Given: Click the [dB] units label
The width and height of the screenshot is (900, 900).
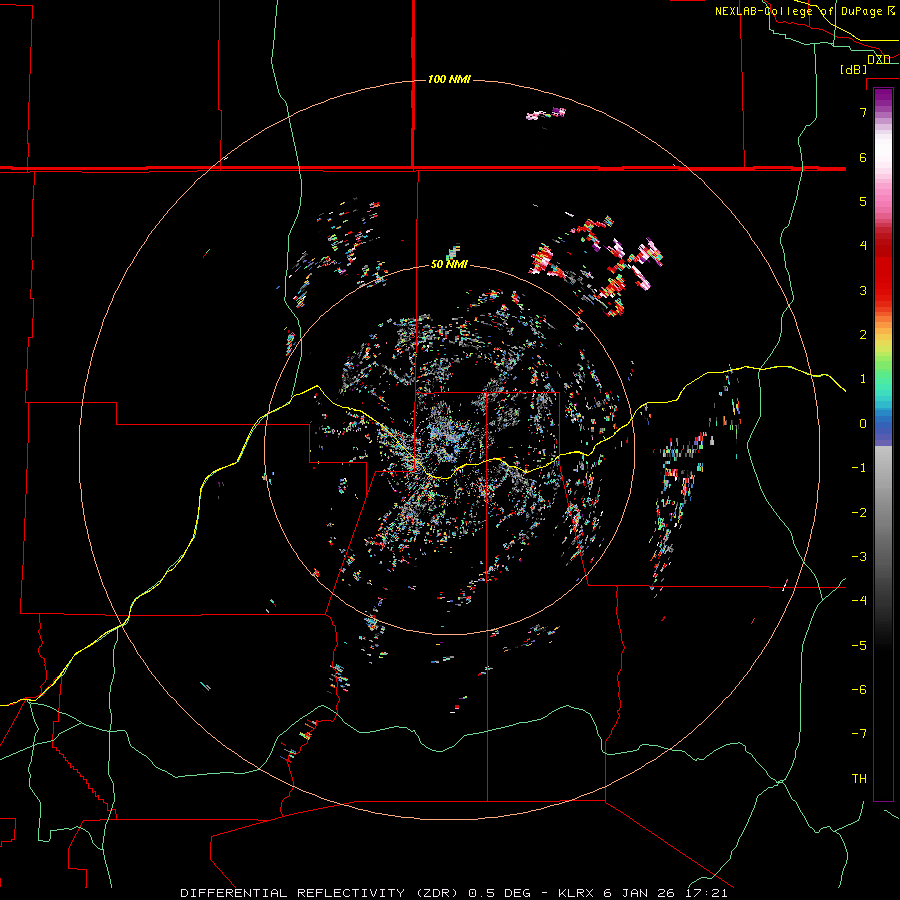Looking at the screenshot, I should pyautogui.click(x=854, y=69).
